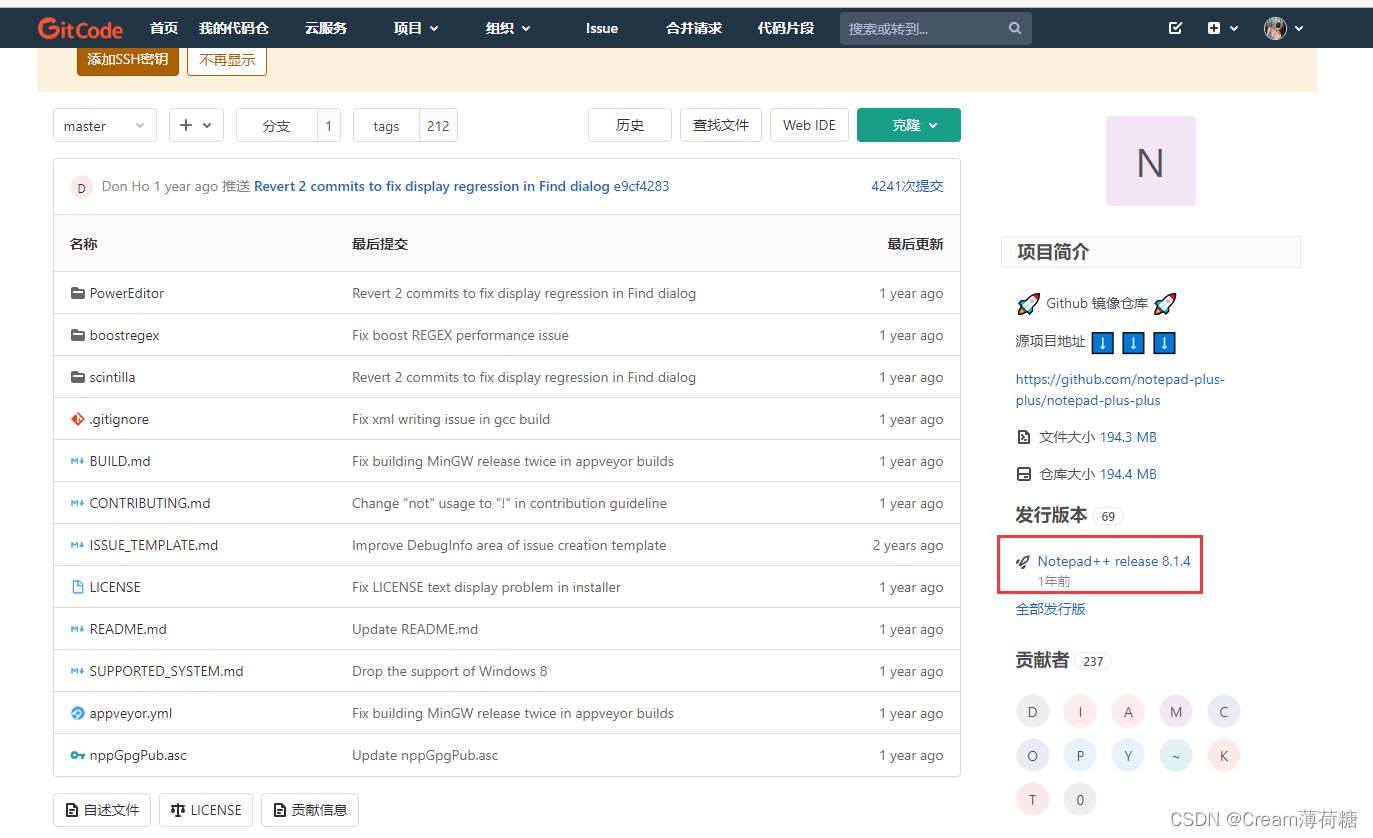The width and height of the screenshot is (1373, 838).
Task: Click contributor avatar M
Action: (1176, 712)
